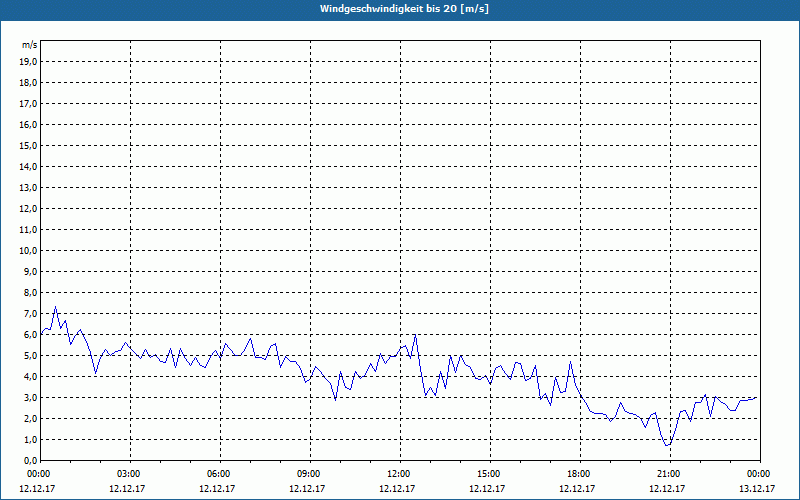Select the '13,0' axis tick label
The image size is (800, 500).
click(x=28, y=188)
